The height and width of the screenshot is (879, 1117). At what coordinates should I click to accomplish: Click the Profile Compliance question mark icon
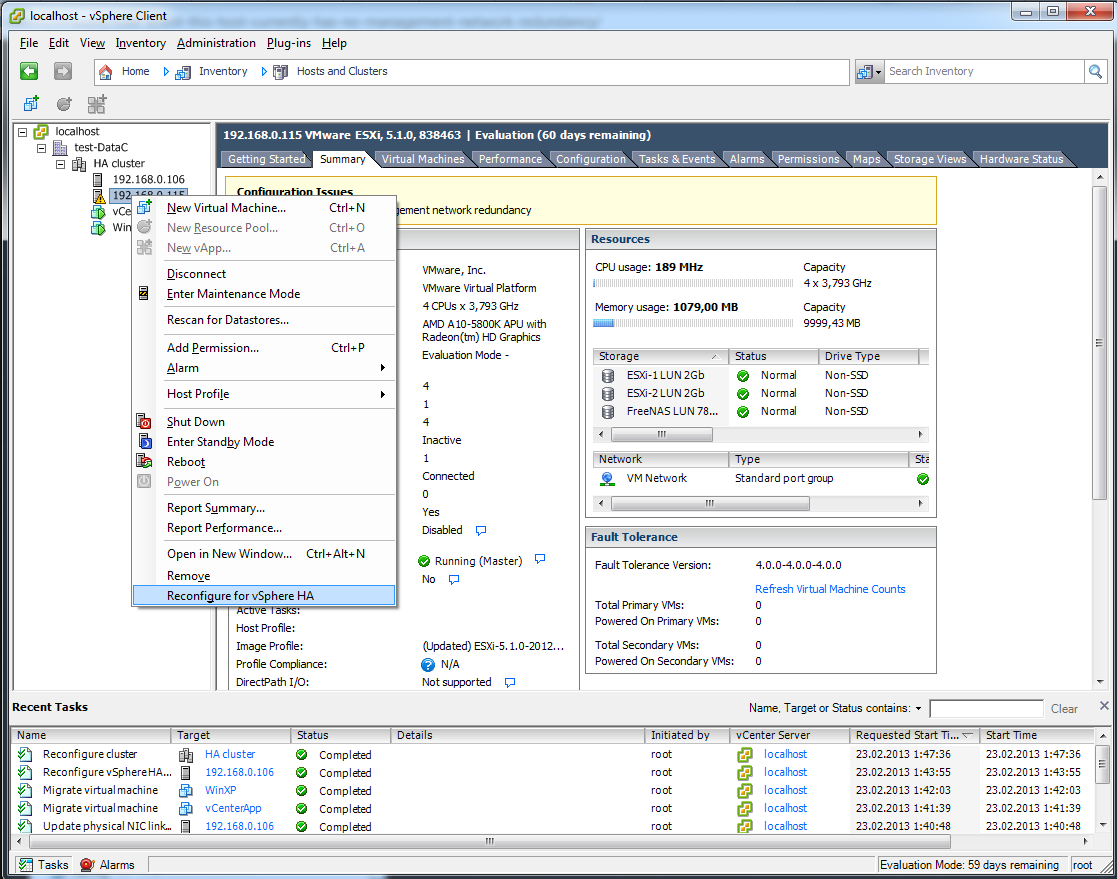click(427, 665)
